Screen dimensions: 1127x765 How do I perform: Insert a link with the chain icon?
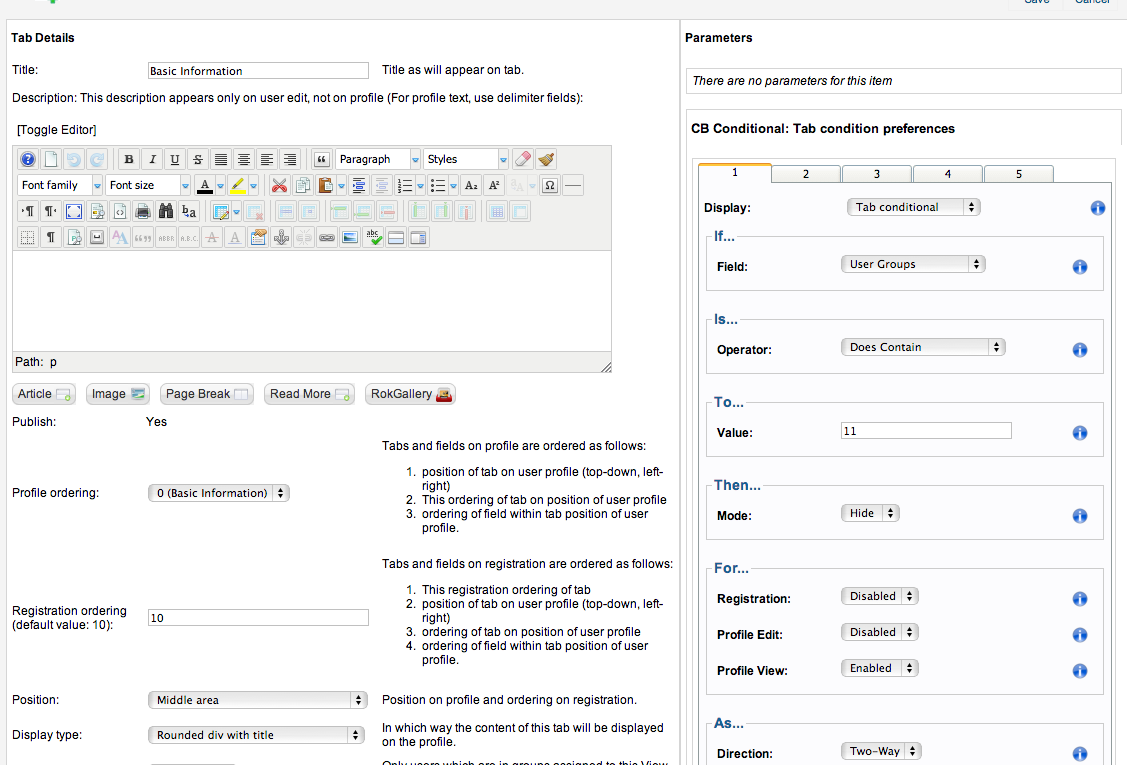[x=327, y=237]
